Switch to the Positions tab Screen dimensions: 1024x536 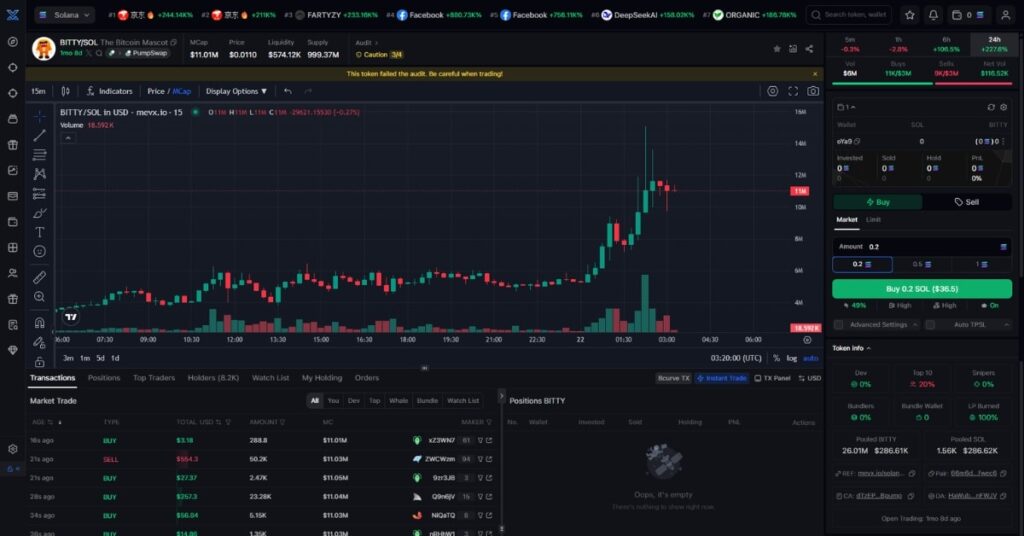[104, 378]
